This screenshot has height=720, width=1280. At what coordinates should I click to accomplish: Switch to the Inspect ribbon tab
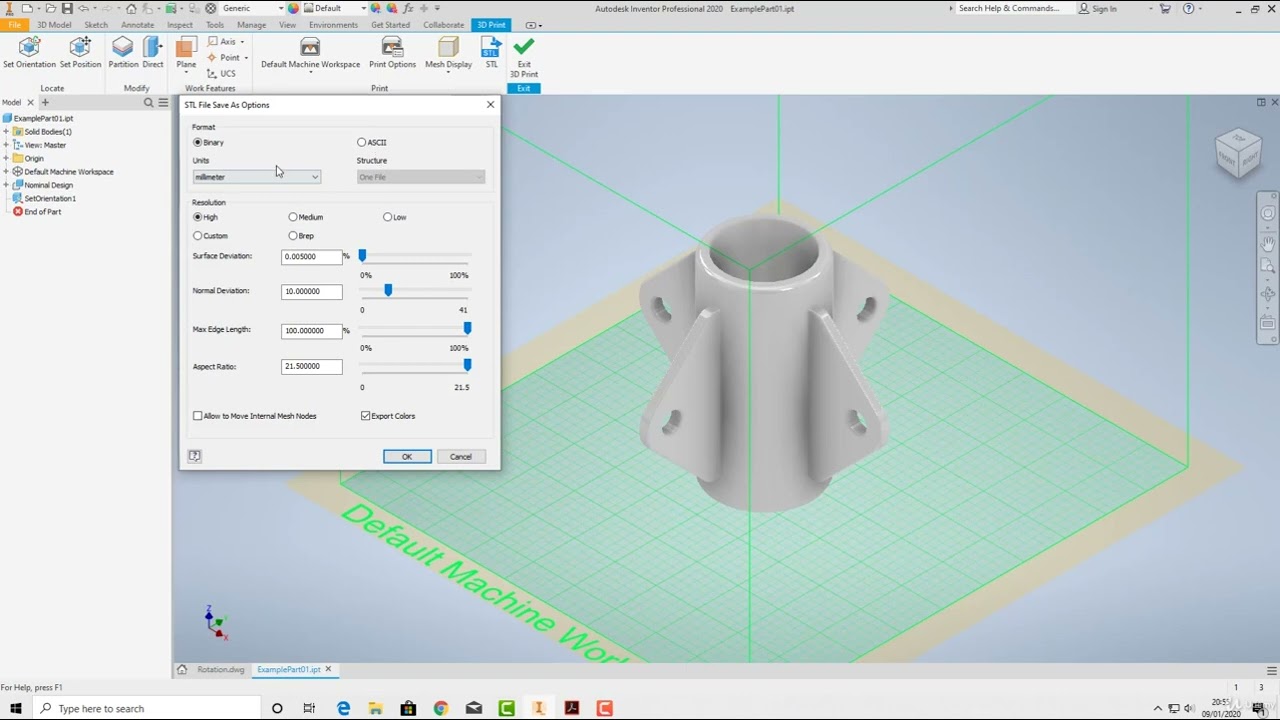(x=180, y=25)
